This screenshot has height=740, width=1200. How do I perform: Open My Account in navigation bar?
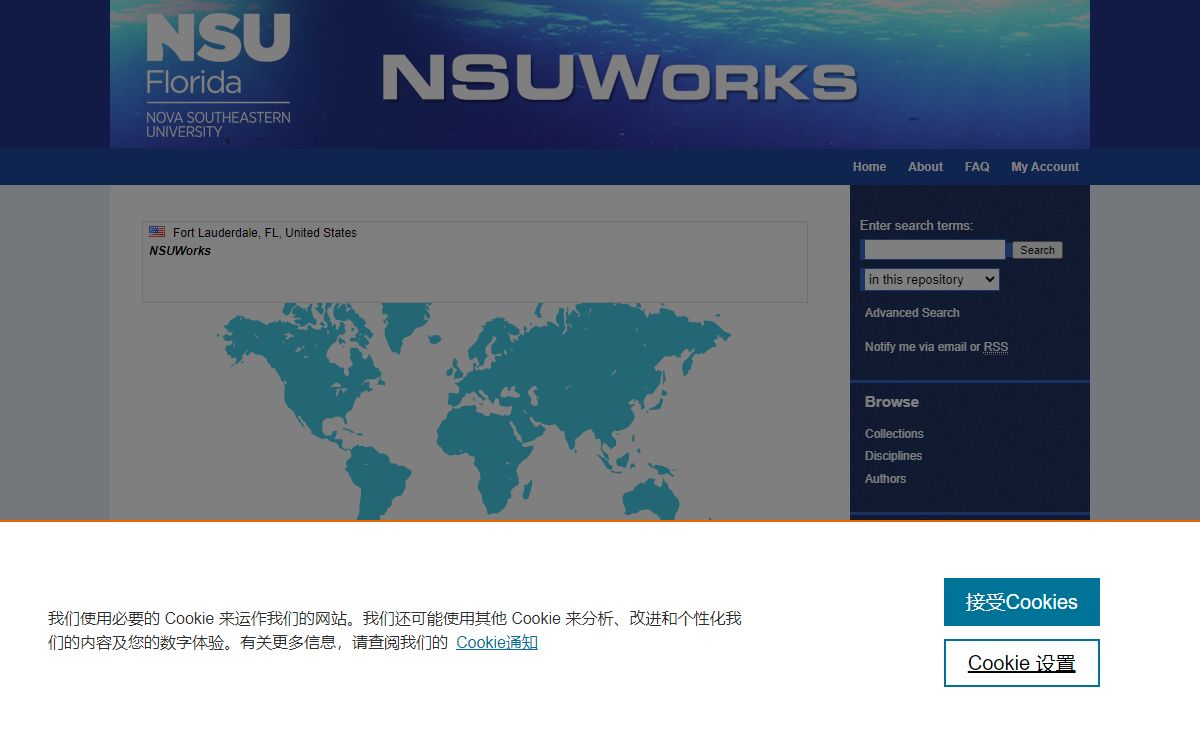pyautogui.click(x=1045, y=167)
